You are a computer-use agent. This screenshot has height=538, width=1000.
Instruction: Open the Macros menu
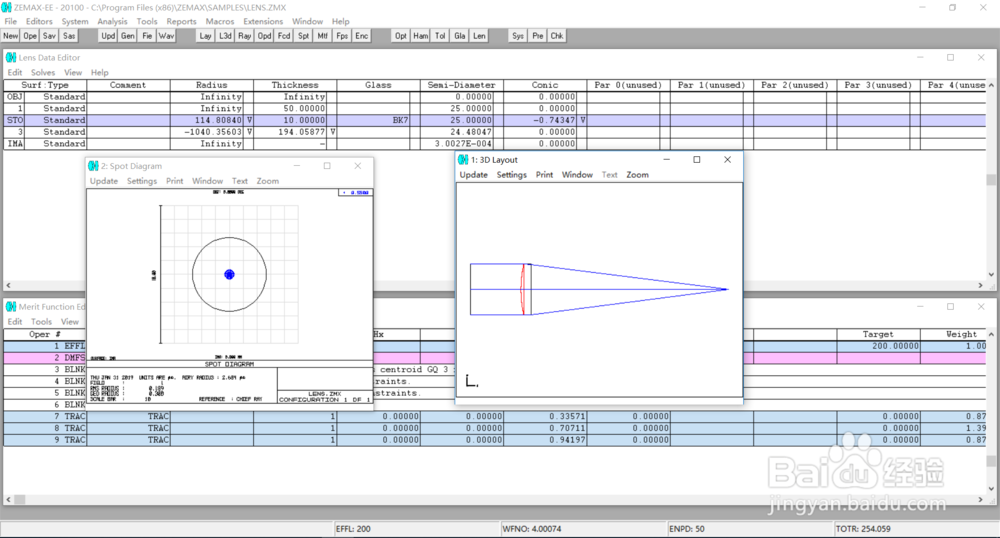(219, 22)
